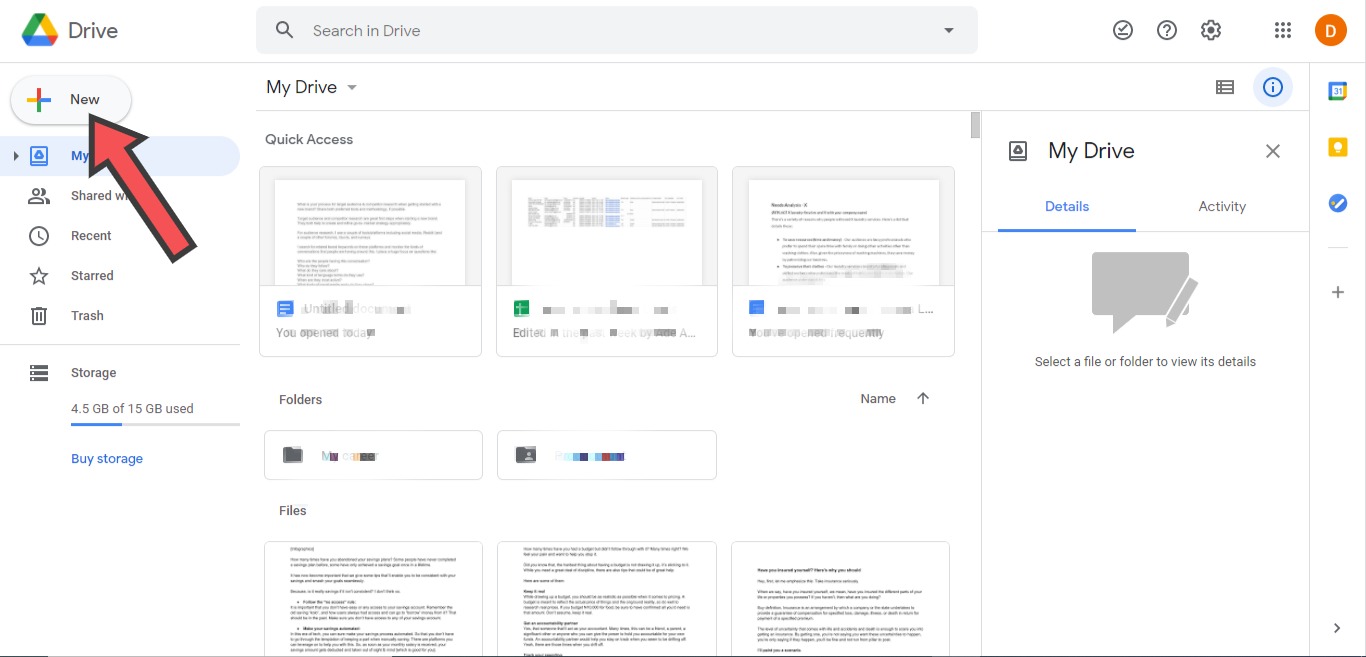
Task: Click the Recent clock icon
Action: pos(39,236)
